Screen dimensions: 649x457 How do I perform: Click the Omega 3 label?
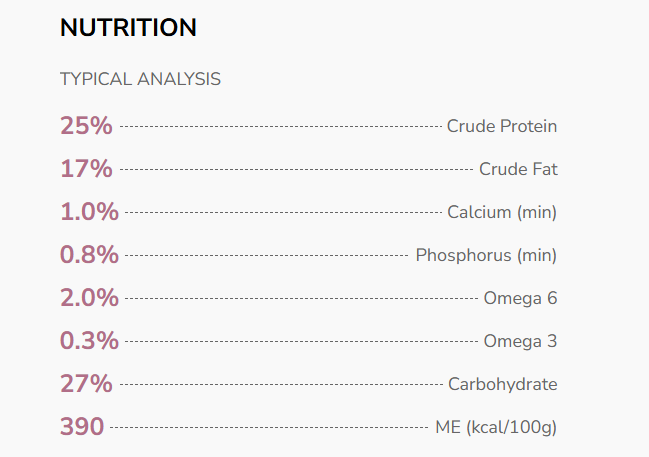click(x=520, y=341)
